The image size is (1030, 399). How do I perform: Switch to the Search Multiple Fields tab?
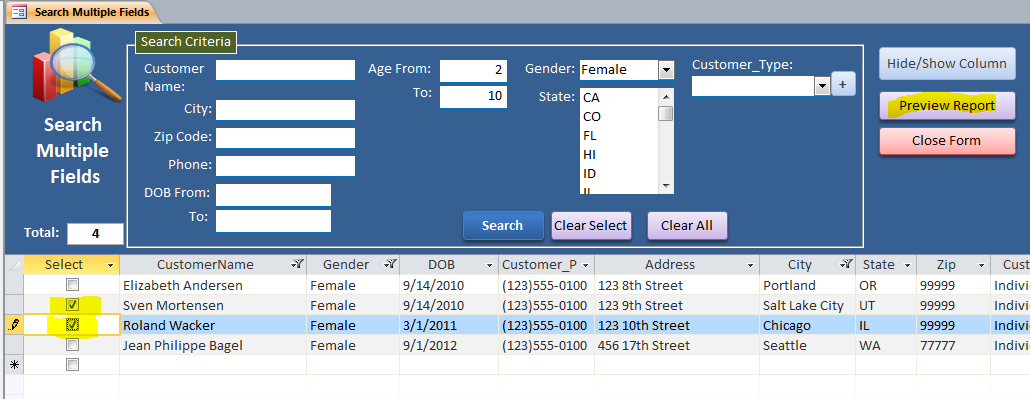[83, 12]
